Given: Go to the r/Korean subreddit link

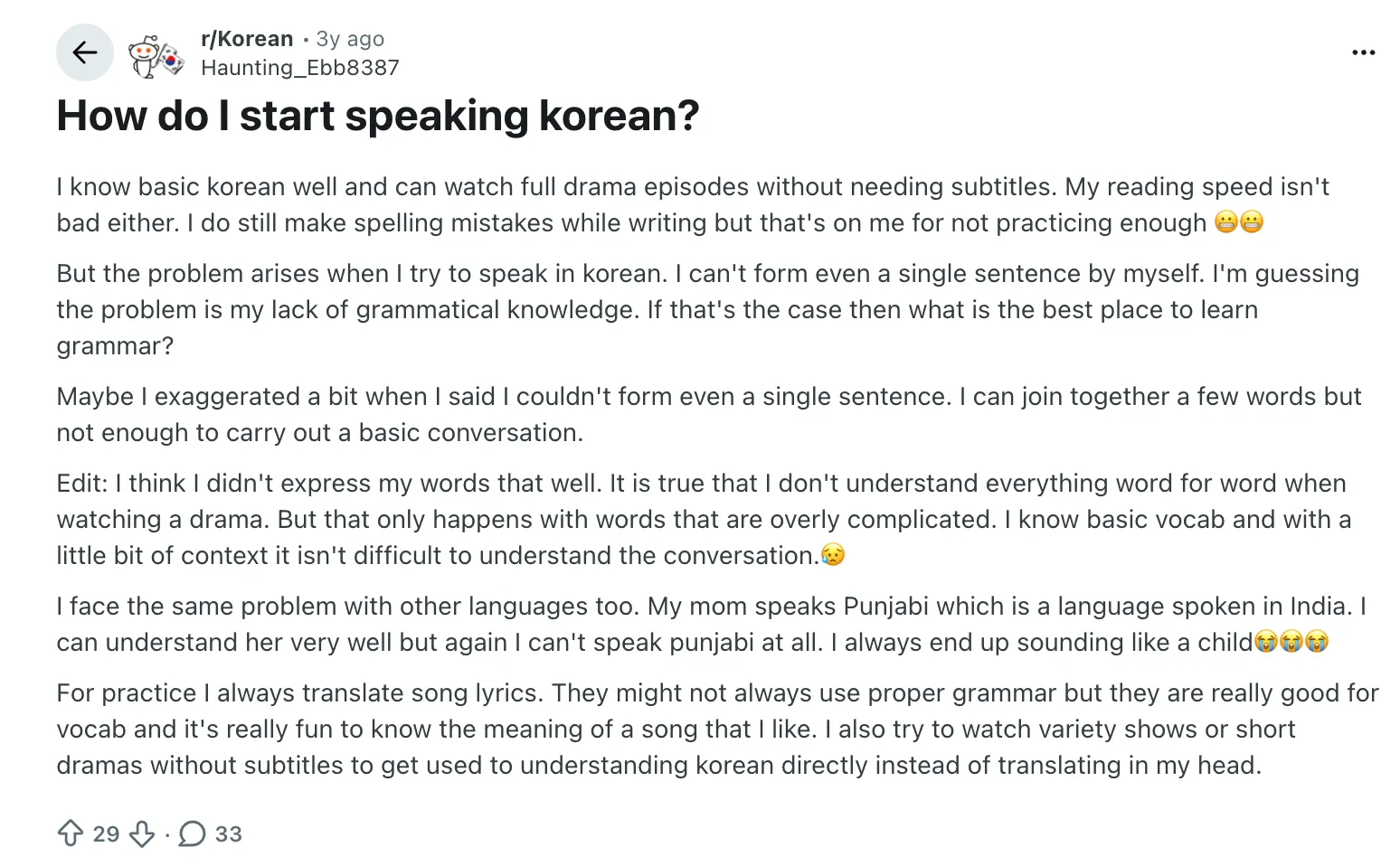Looking at the screenshot, I should (247, 39).
